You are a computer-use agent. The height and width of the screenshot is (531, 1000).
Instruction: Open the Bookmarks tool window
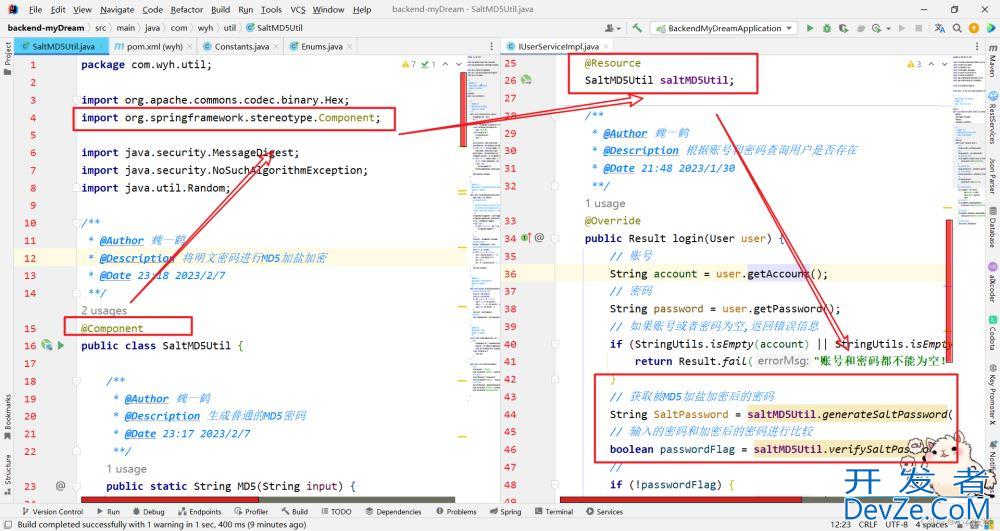click(8, 417)
